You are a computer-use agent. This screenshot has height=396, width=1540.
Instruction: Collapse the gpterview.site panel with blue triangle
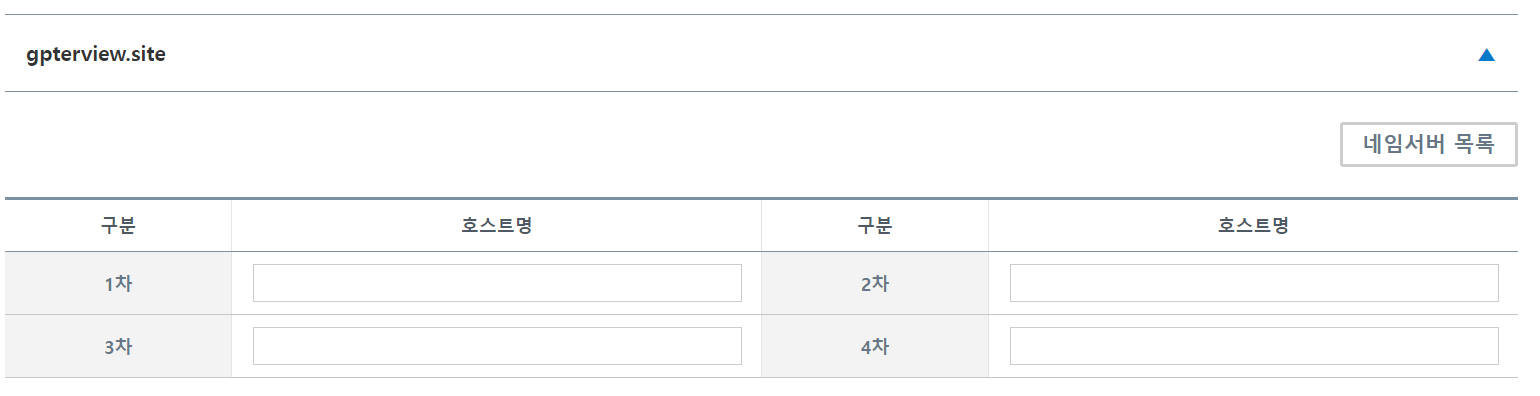1486,55
